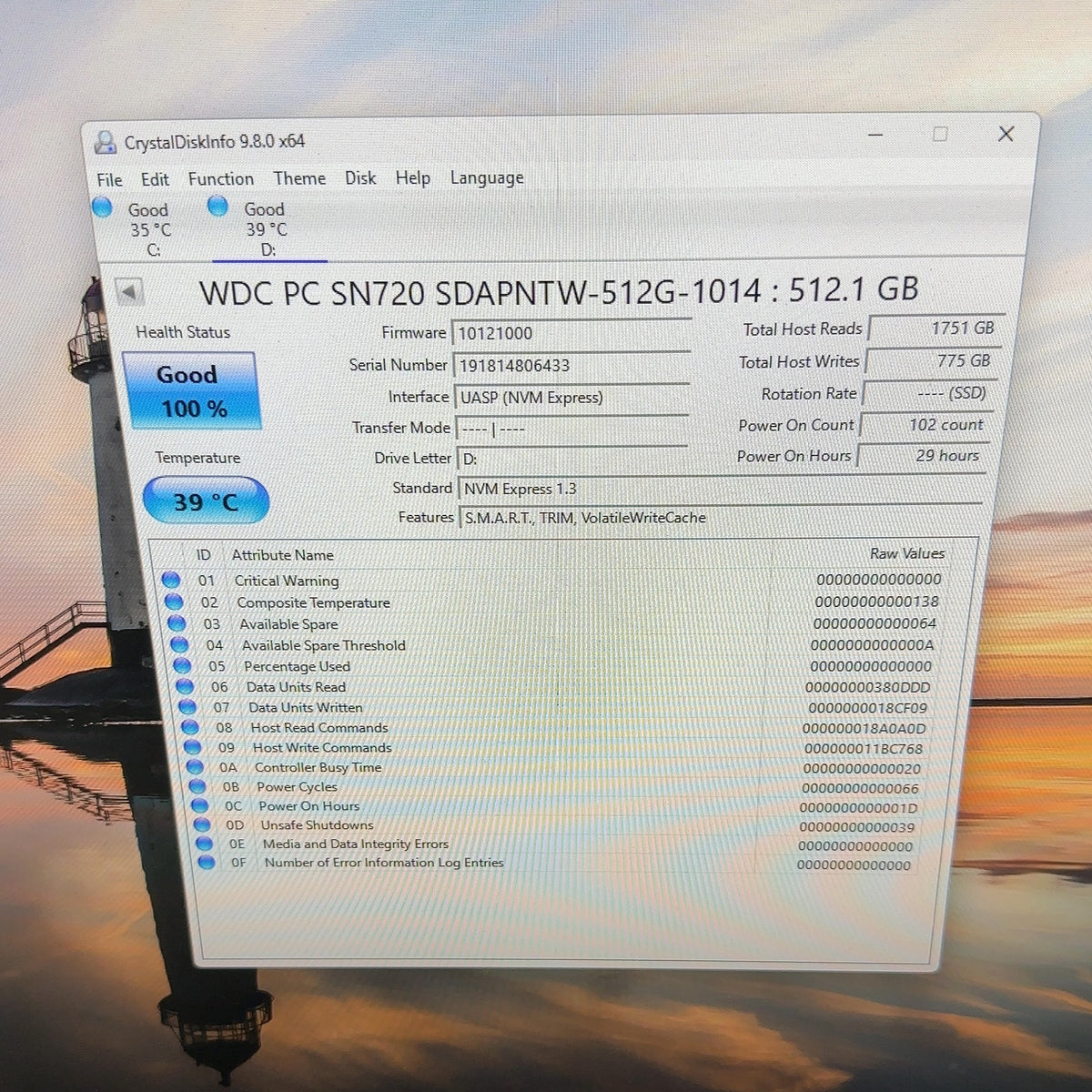Click the Critical Warning status orb
Image resolution: width=1092 pixels, height=1092 pixels.
pos(170,580)
